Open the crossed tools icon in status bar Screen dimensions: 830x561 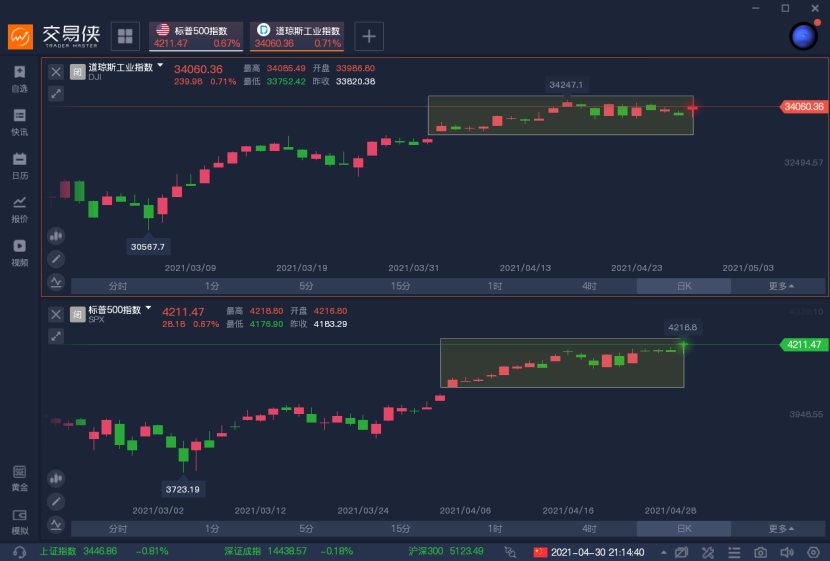(708, 552)
